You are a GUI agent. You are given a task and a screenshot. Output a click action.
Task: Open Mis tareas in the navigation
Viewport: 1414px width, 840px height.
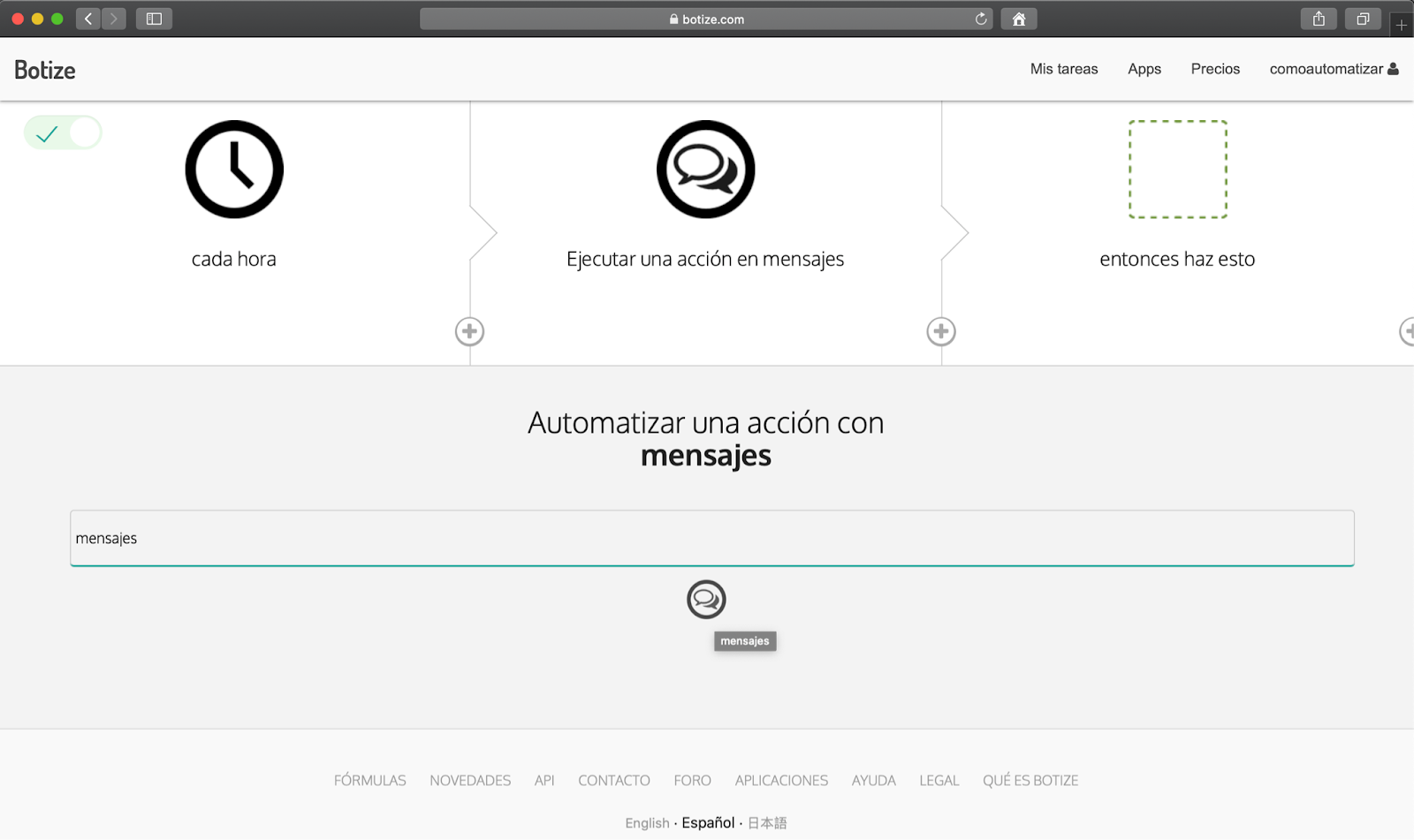click(1064, 69)
